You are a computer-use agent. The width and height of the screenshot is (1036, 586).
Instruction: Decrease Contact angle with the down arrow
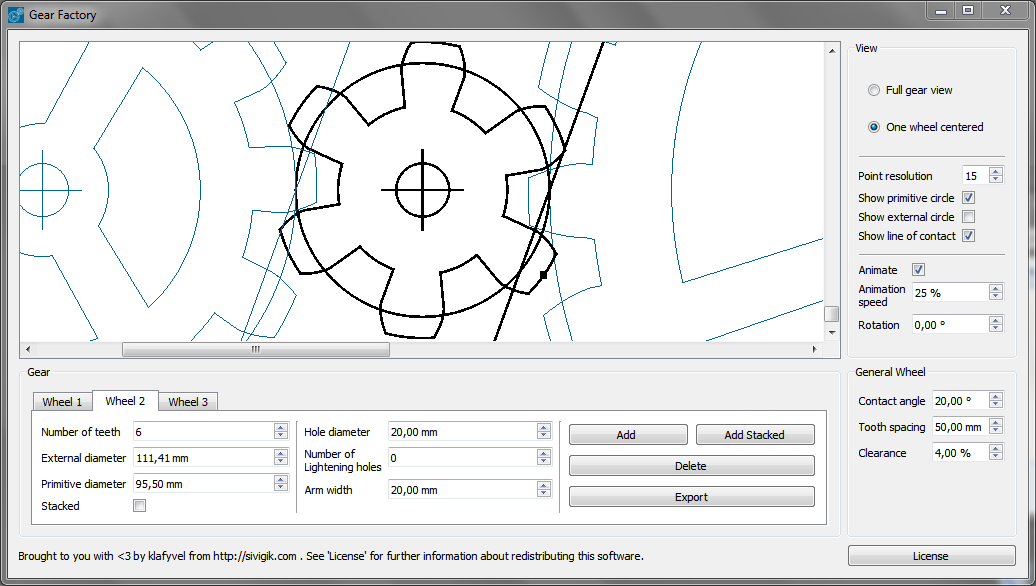(996, 404)
